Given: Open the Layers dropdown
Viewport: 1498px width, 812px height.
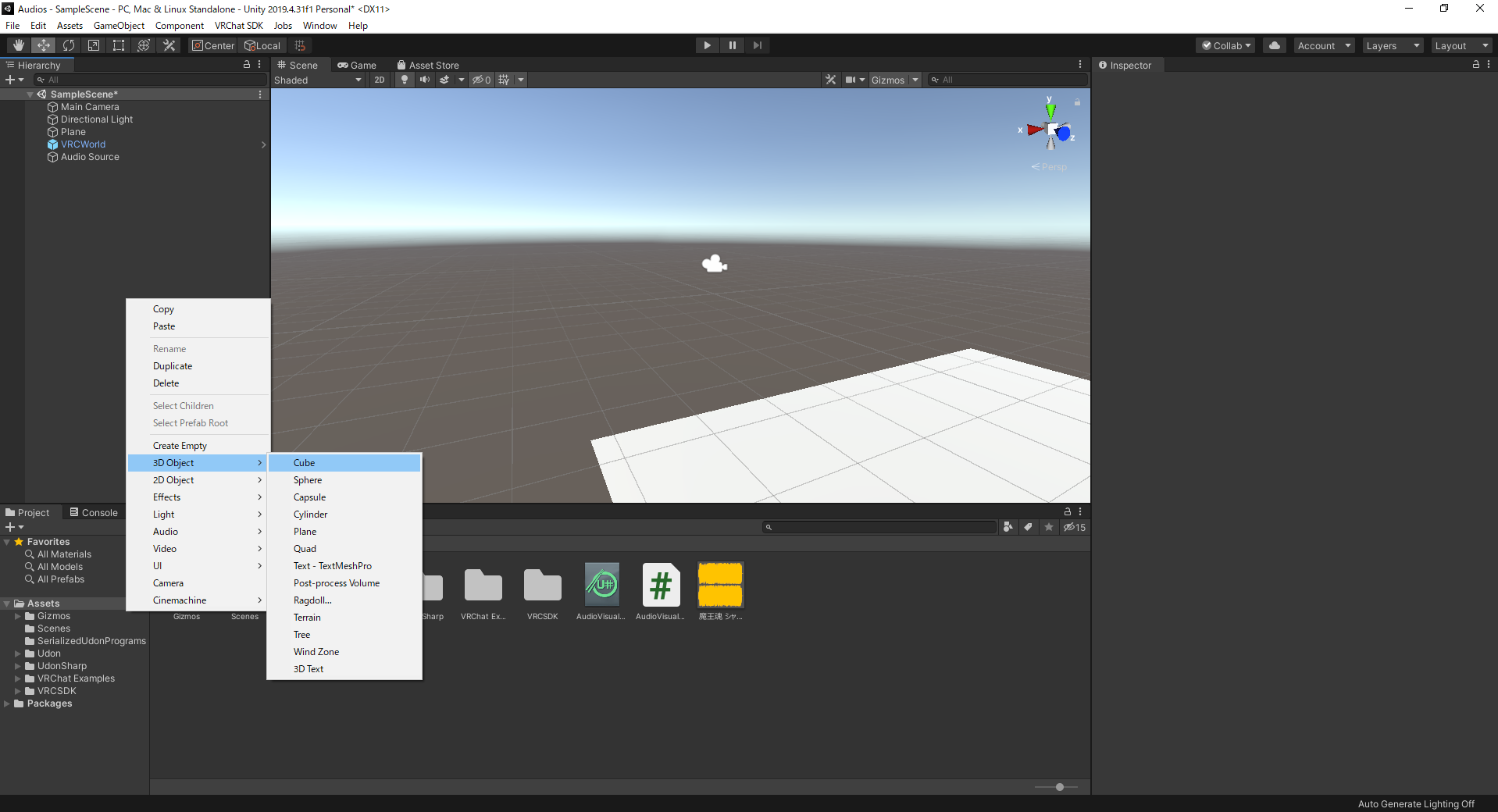Looking at the screenshot, I should click(x=1393, y=45).
